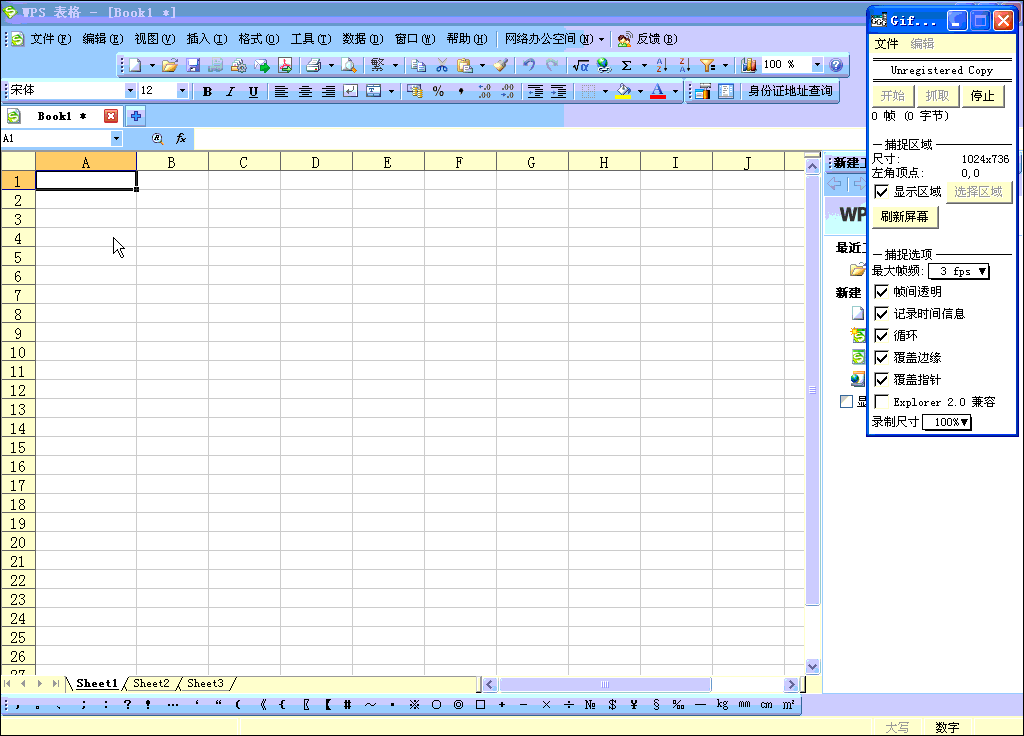
Task: Export to PDF using the PDF icon
Action: (x=285, y=65)
